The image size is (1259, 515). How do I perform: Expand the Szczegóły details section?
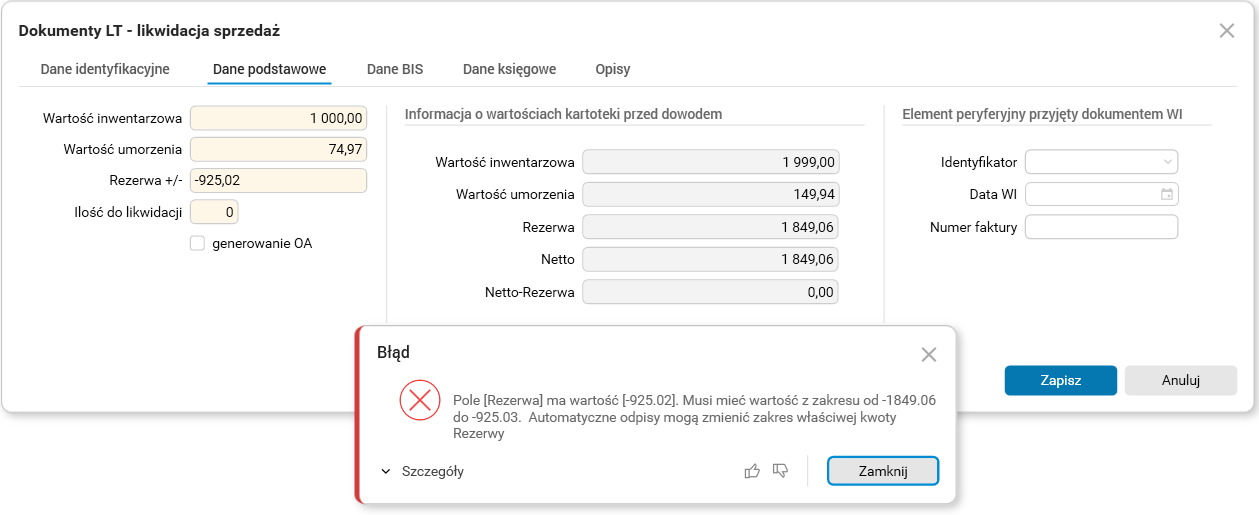click(423, 471)
